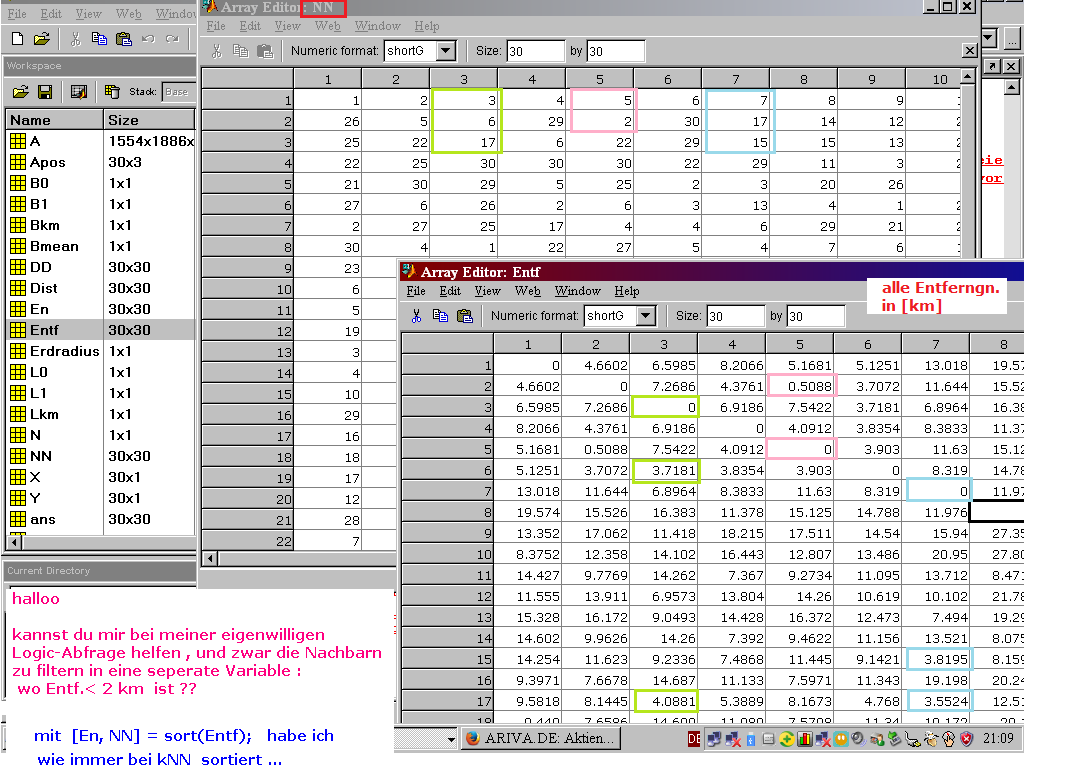
Task: Open the Window menu in Entf editor
Action: pyautogui.click(x=577, y=291)
